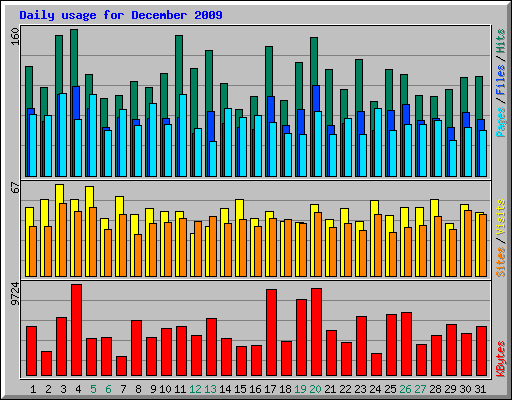
Task: Click the red KBytes bar for day 20
Action: 316,332
